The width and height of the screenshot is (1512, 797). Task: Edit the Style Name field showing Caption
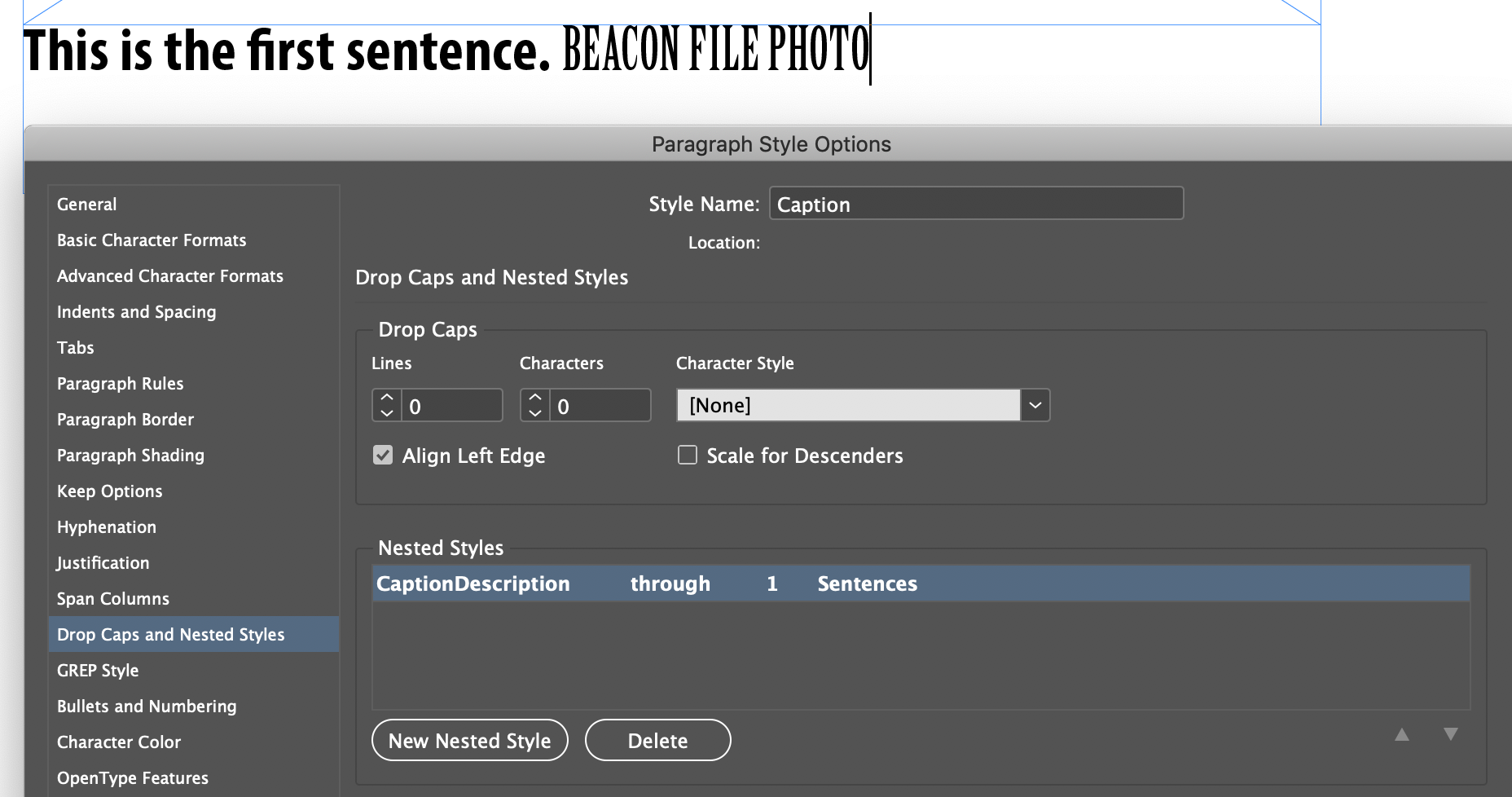point(975,204)
